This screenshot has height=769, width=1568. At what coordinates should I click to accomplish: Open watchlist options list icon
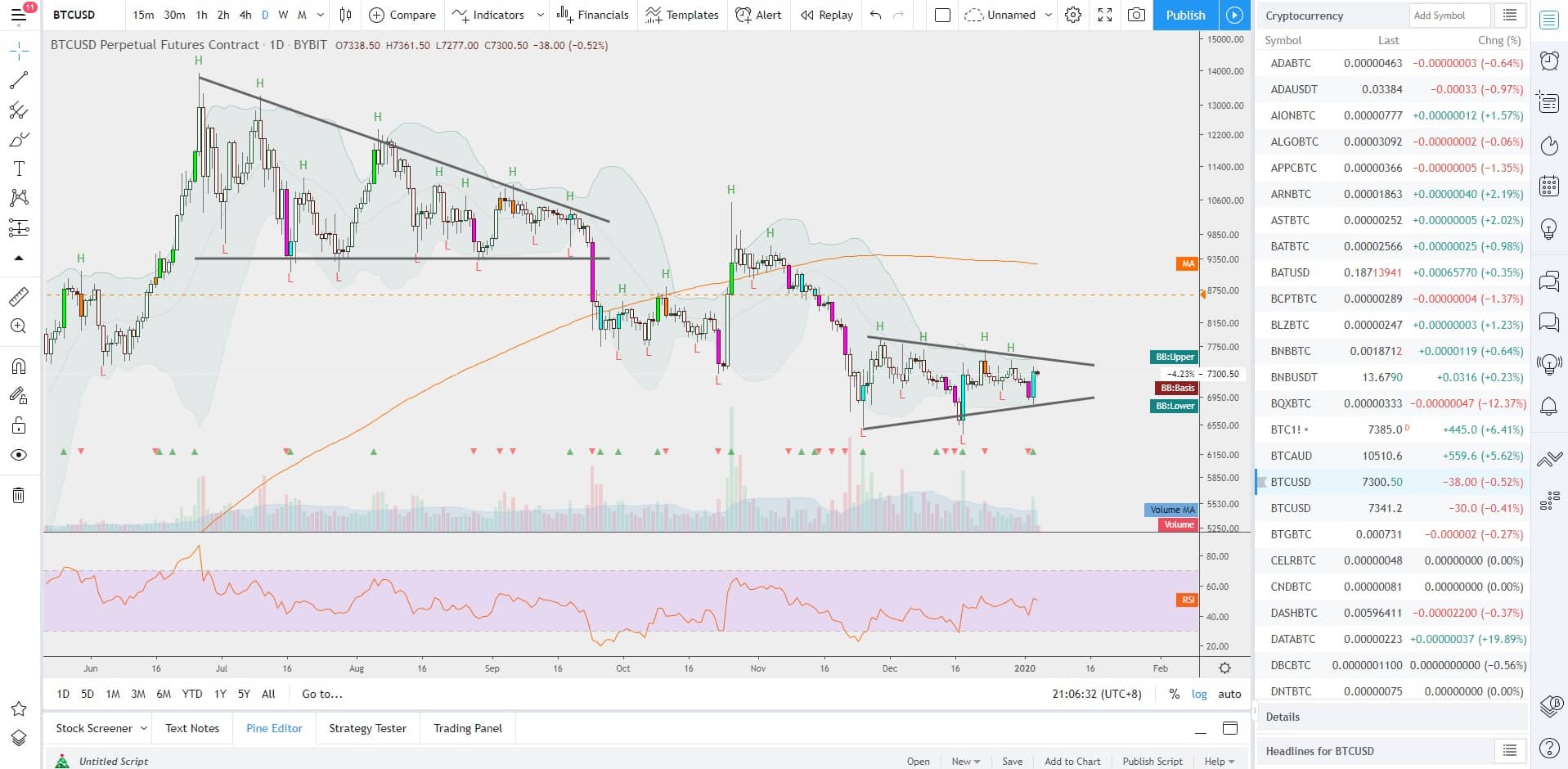tap(1510, 15)
